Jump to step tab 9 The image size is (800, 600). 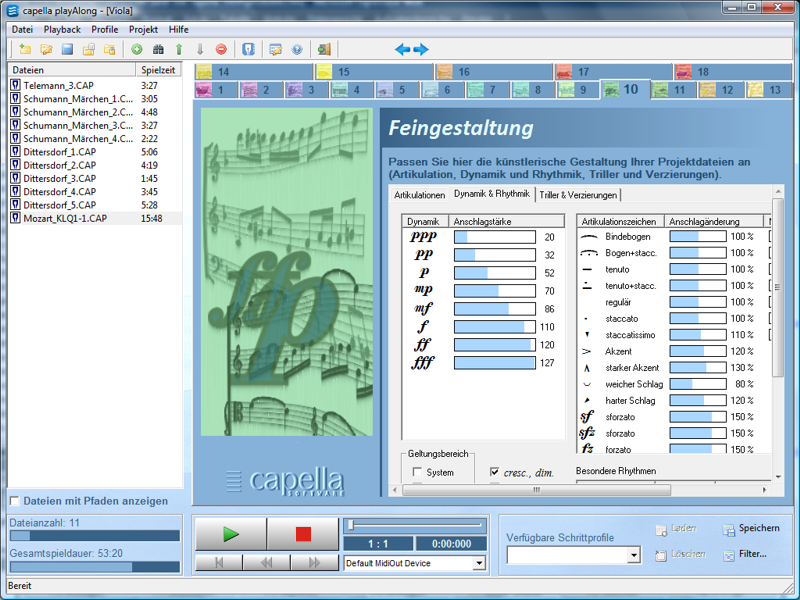click(x=579, y=90)
